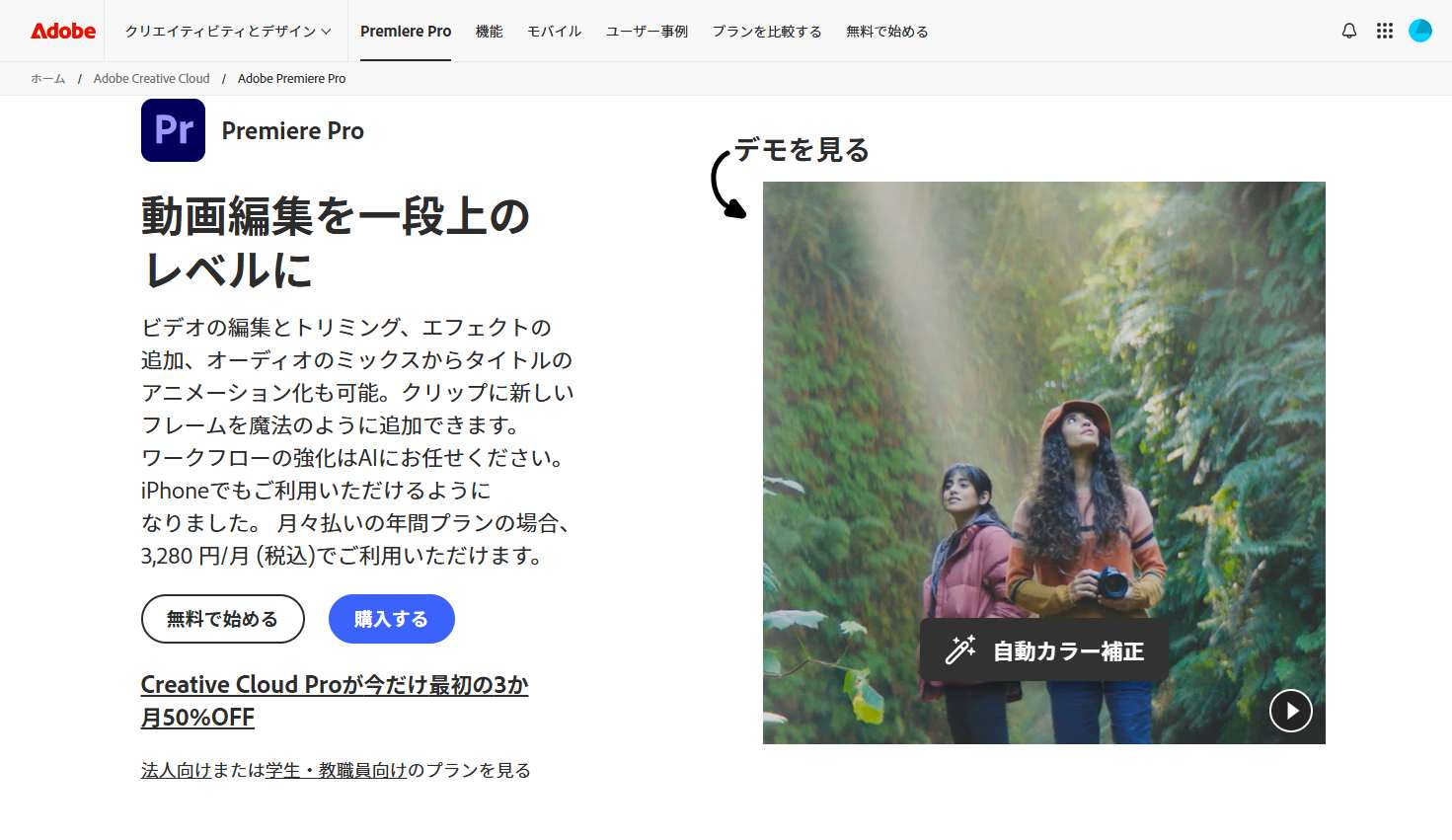This screenshot has width=1452, height=840.
Task: Click the magic wand icon on the video
Action: click(x=960, y=649)
